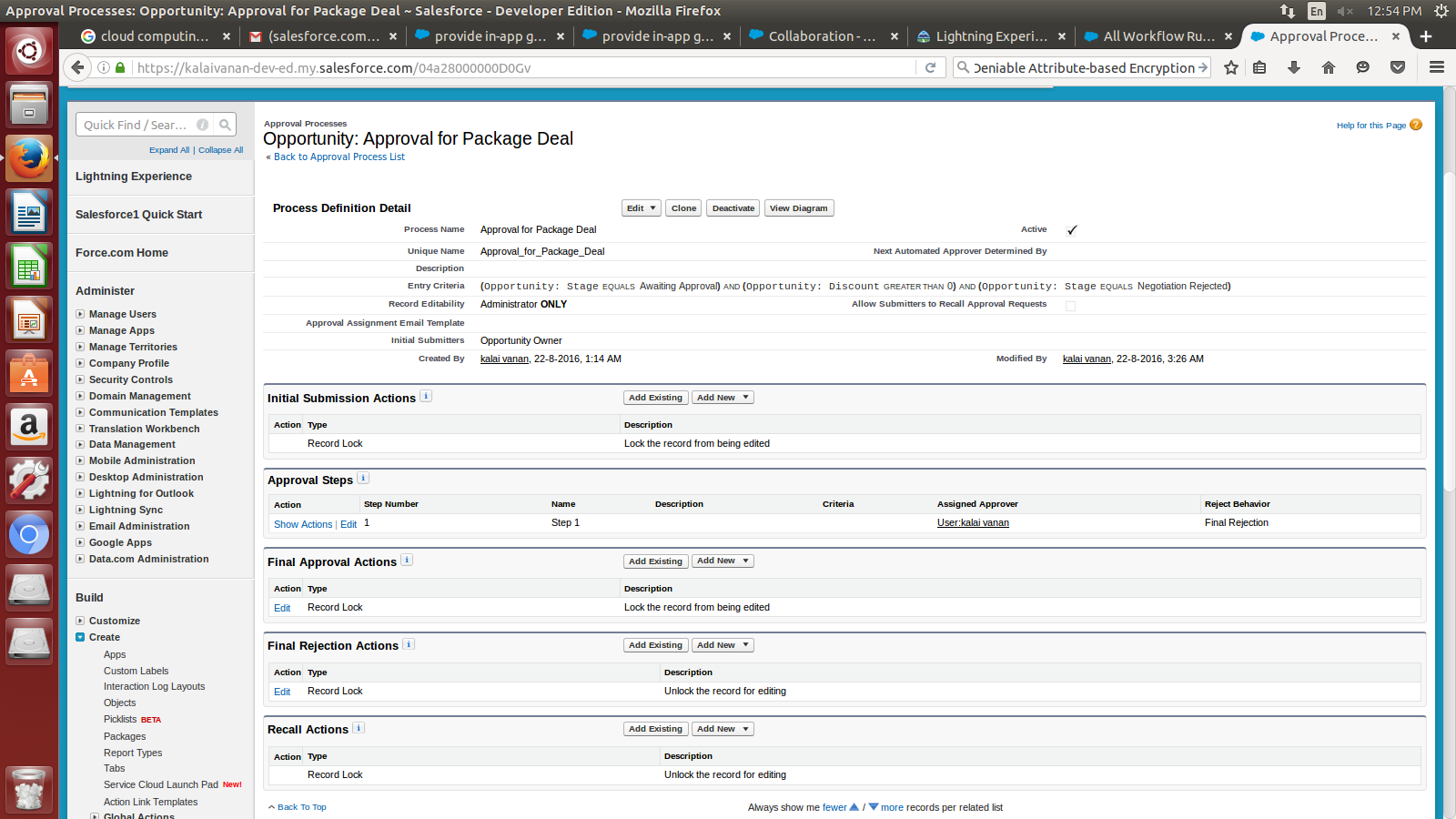This screenshot has width=1456, height=819.
Task: Click the Firefox bookmark star icon
Action: pos(1231,67)
